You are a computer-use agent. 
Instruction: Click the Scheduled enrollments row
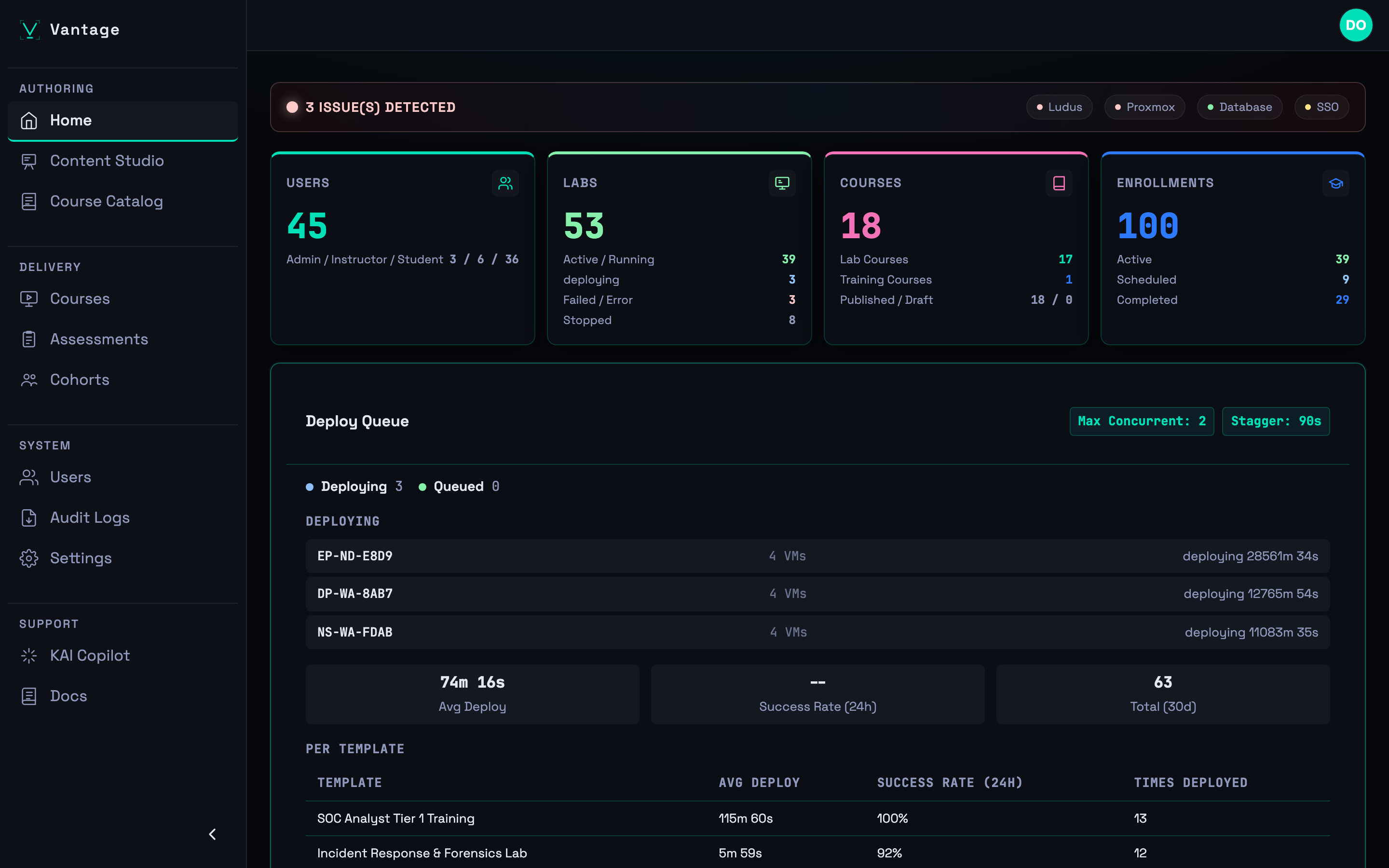[1233, 280]
